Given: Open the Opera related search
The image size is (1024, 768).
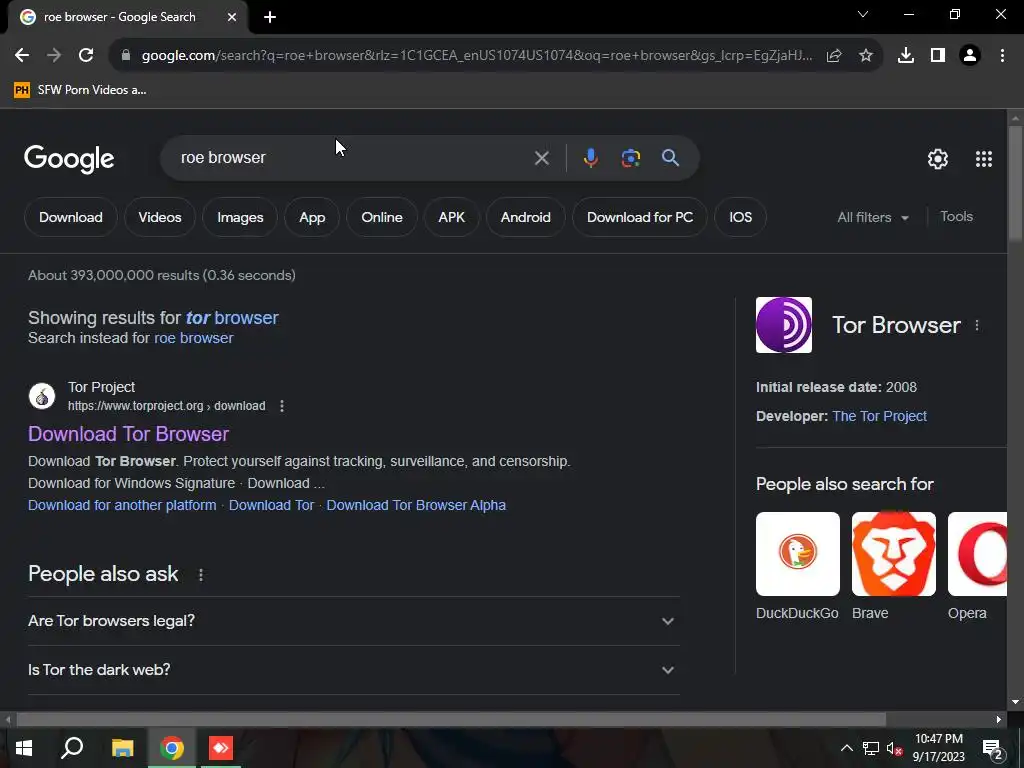Looking at the screenshot, I should coord(977,567).
